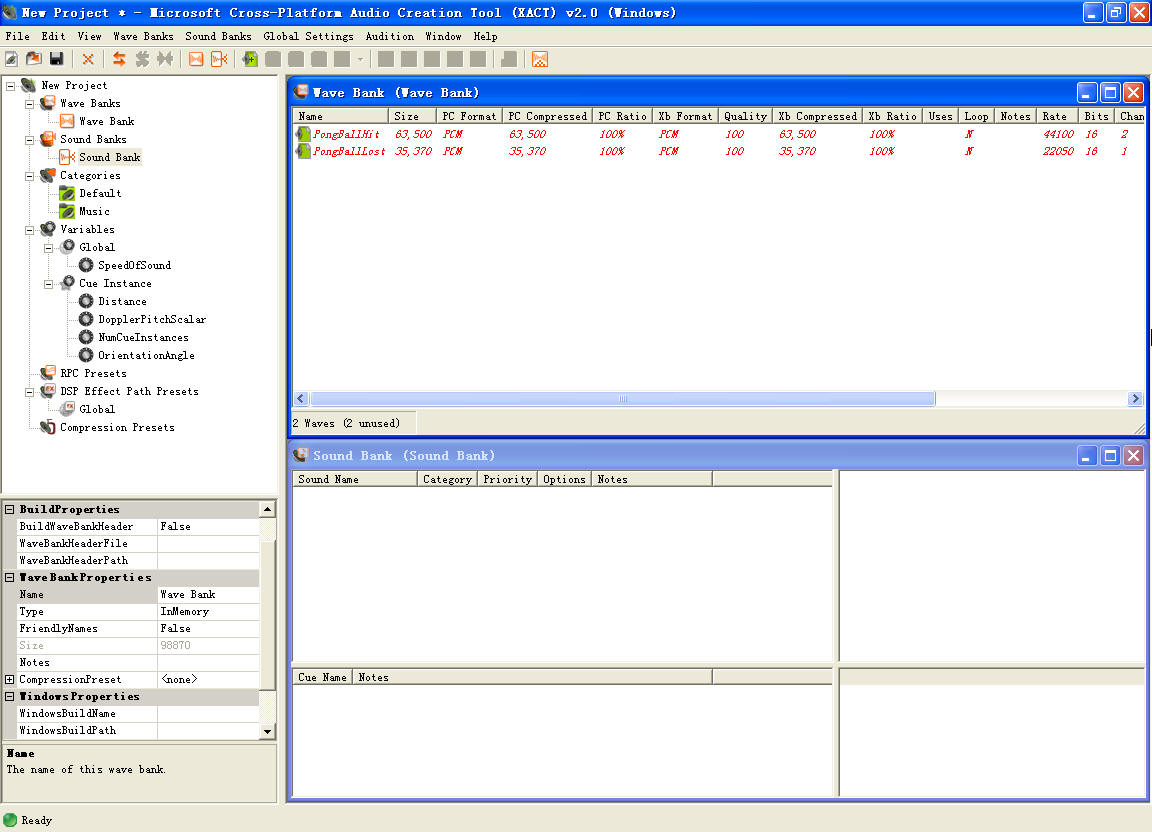Select the SpeedOfSound variable icon
This screenshot has width=1152, height=832.
[86, 265]
